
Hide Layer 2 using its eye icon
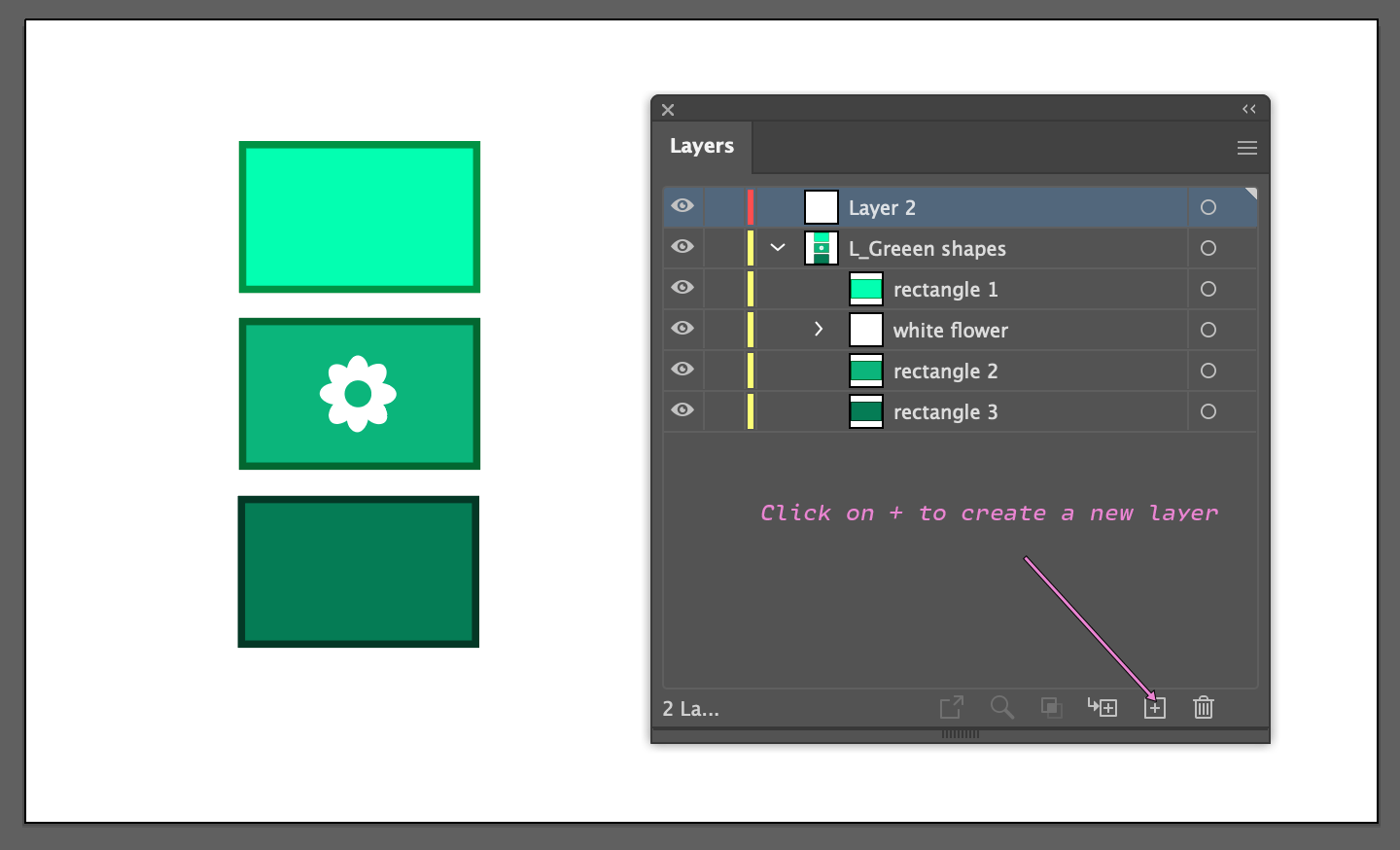click(x=682, y=206)
